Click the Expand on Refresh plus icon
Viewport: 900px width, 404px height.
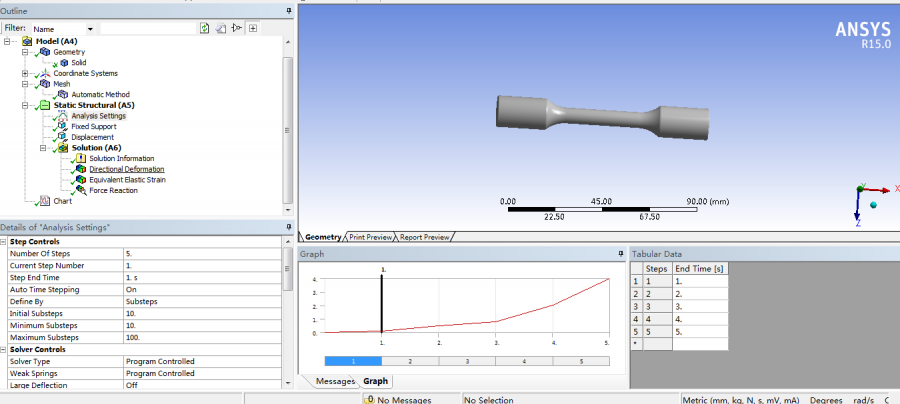253,28
